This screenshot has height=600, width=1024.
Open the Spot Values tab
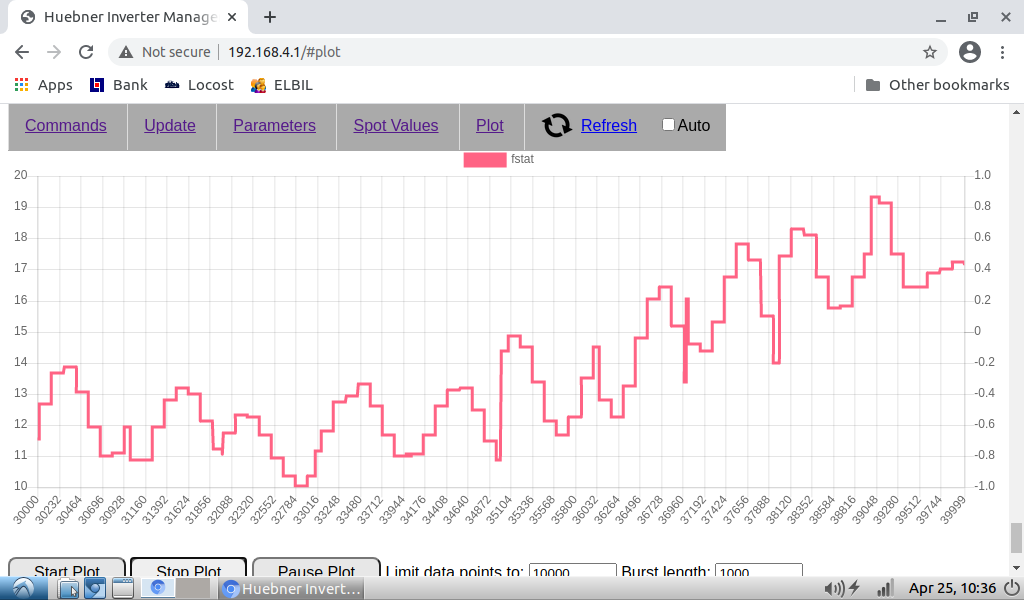[x=396, y=126]
